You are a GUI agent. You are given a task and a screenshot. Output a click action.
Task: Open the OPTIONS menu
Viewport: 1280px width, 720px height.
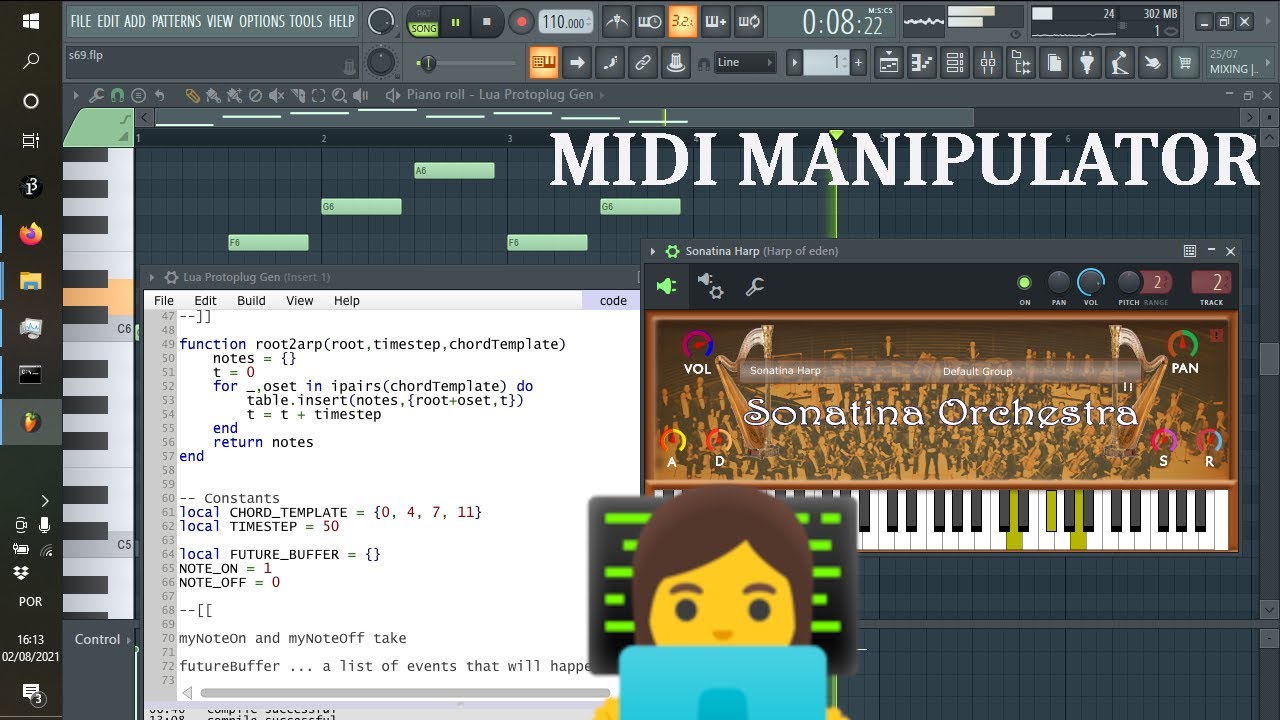tap(260, 21)
